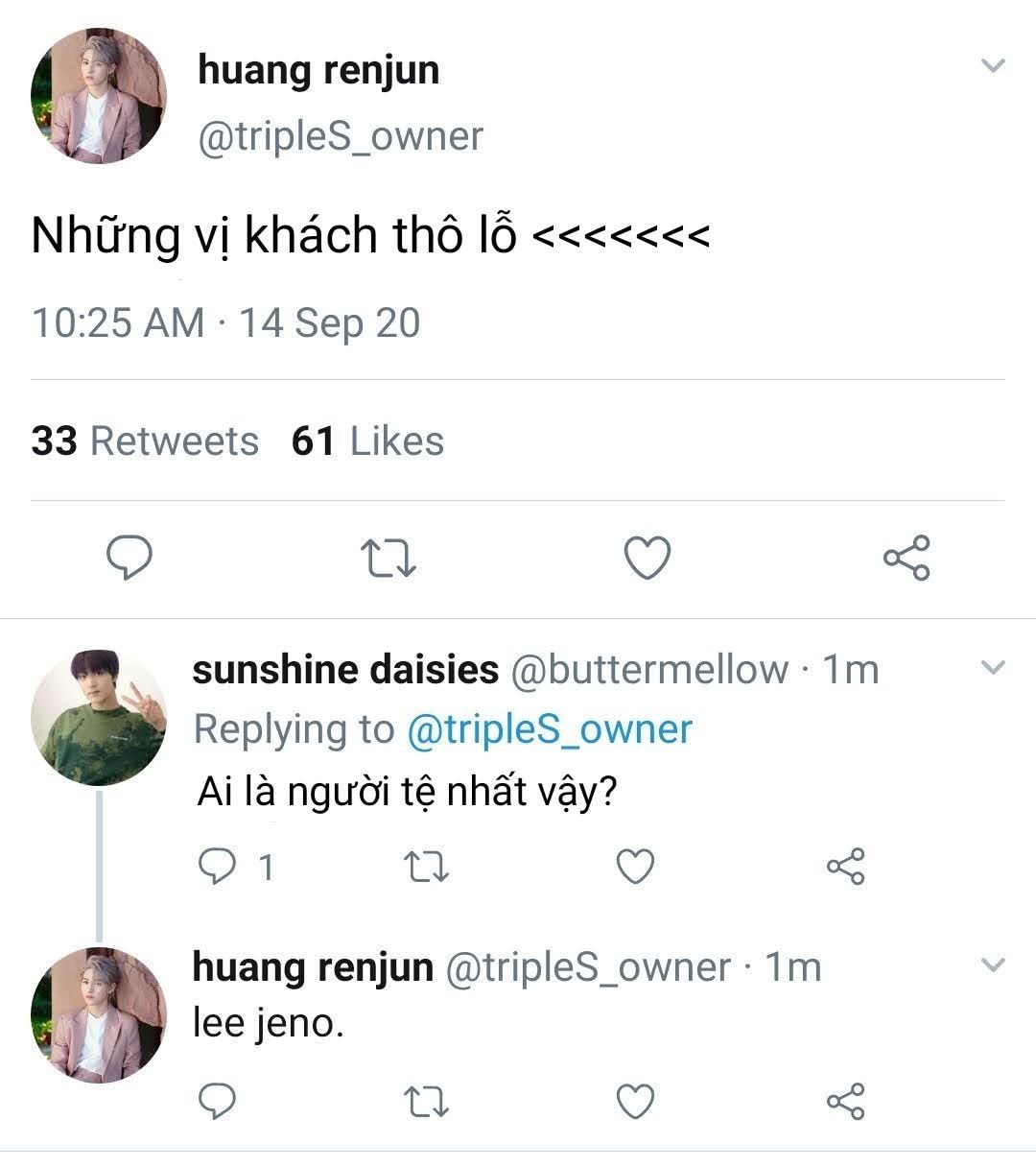1036x1167 pixels.
Task: View the 33 Retweets list
Action: click(x=145, y=441)
